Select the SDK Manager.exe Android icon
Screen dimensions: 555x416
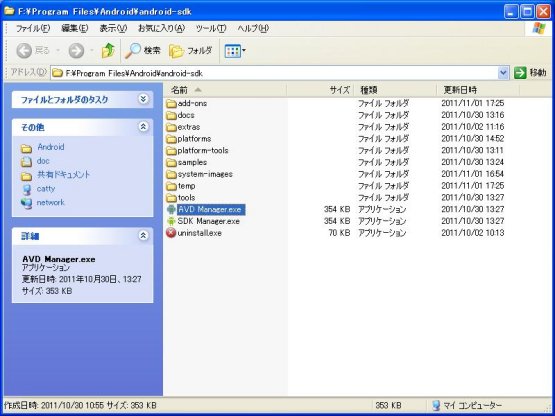click(171, 221)
